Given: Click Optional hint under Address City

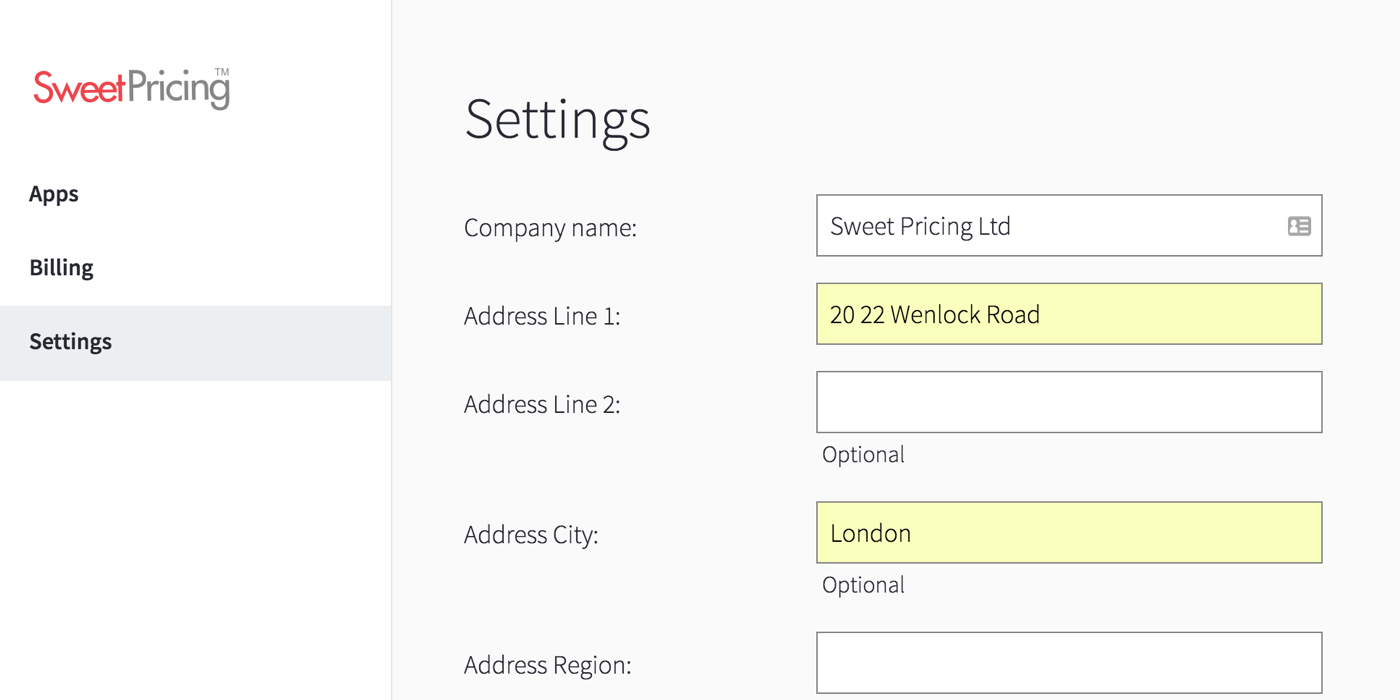Looking at the screenshot, I should [863, 585].
